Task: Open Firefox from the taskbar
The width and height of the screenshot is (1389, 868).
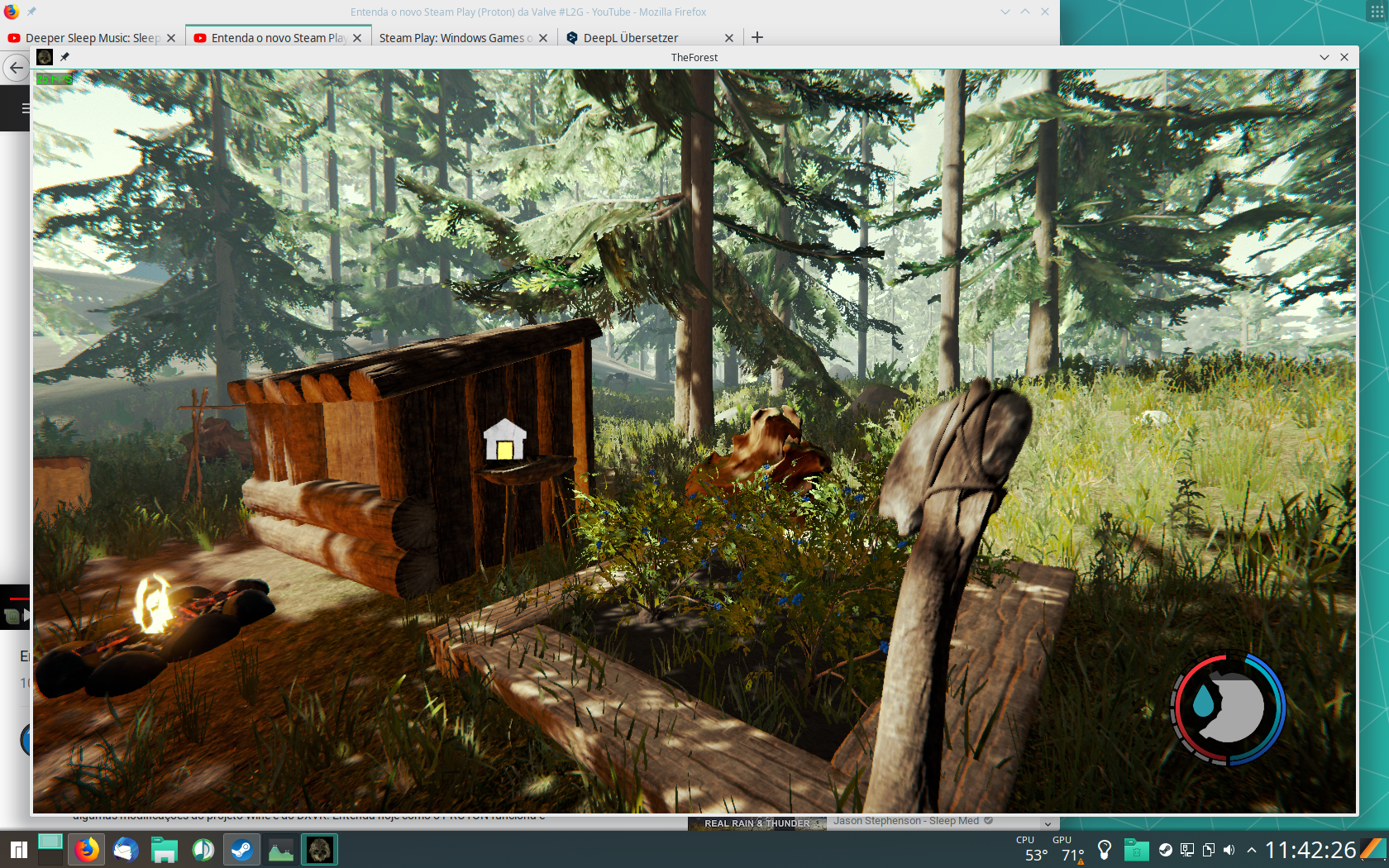Action: click(86, 850)
